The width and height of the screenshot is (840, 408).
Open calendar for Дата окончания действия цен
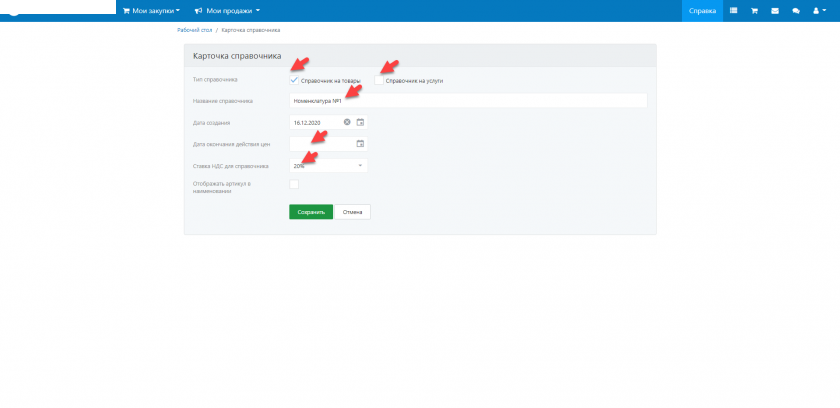[361, 144]
